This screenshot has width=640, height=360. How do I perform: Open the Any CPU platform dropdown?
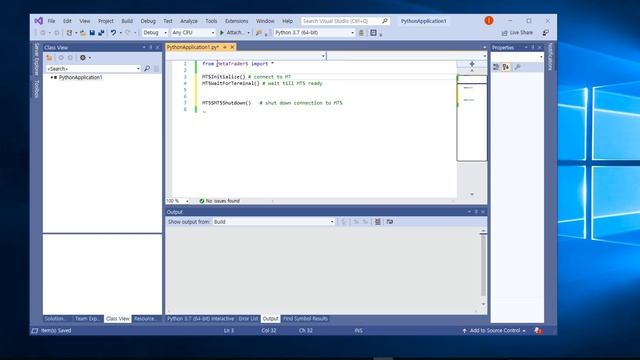click(x=193, y=33)
